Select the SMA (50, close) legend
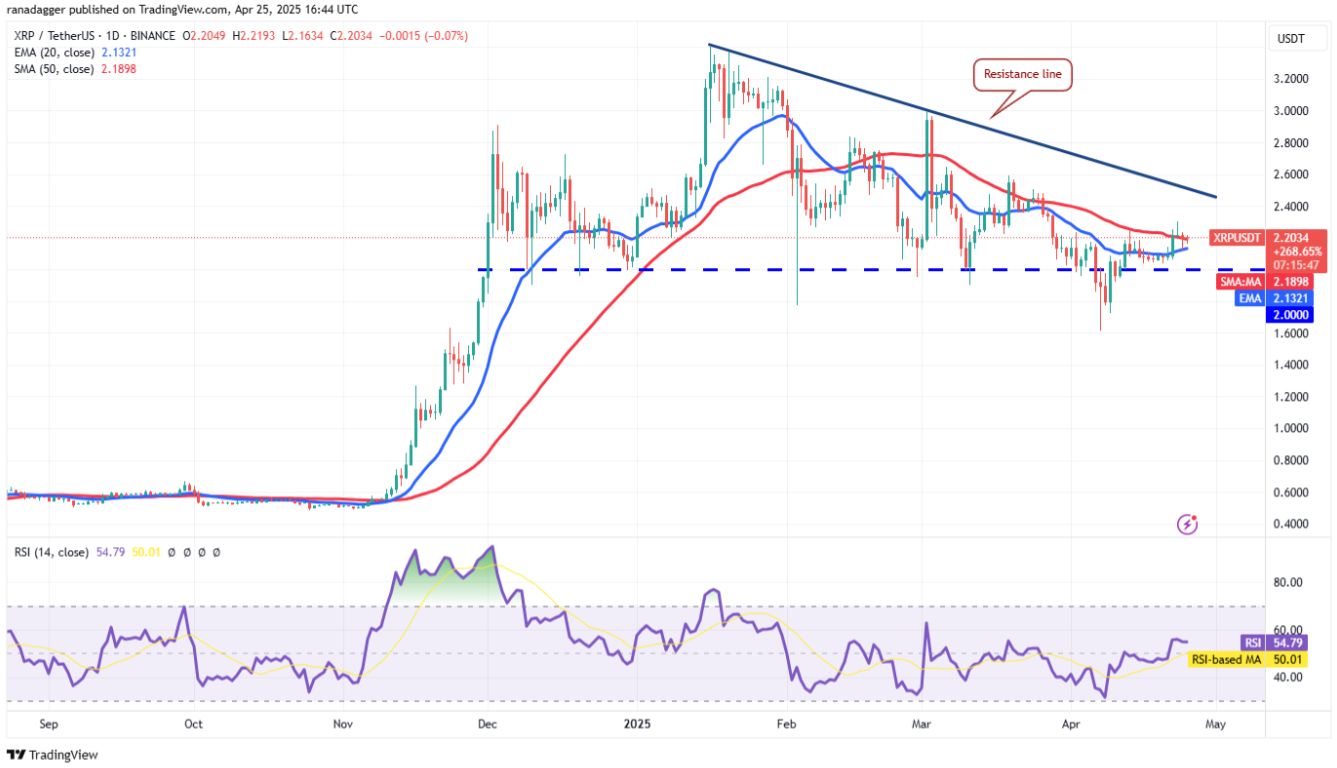This screenshot has width=1337, height=768. coord(68,69)
